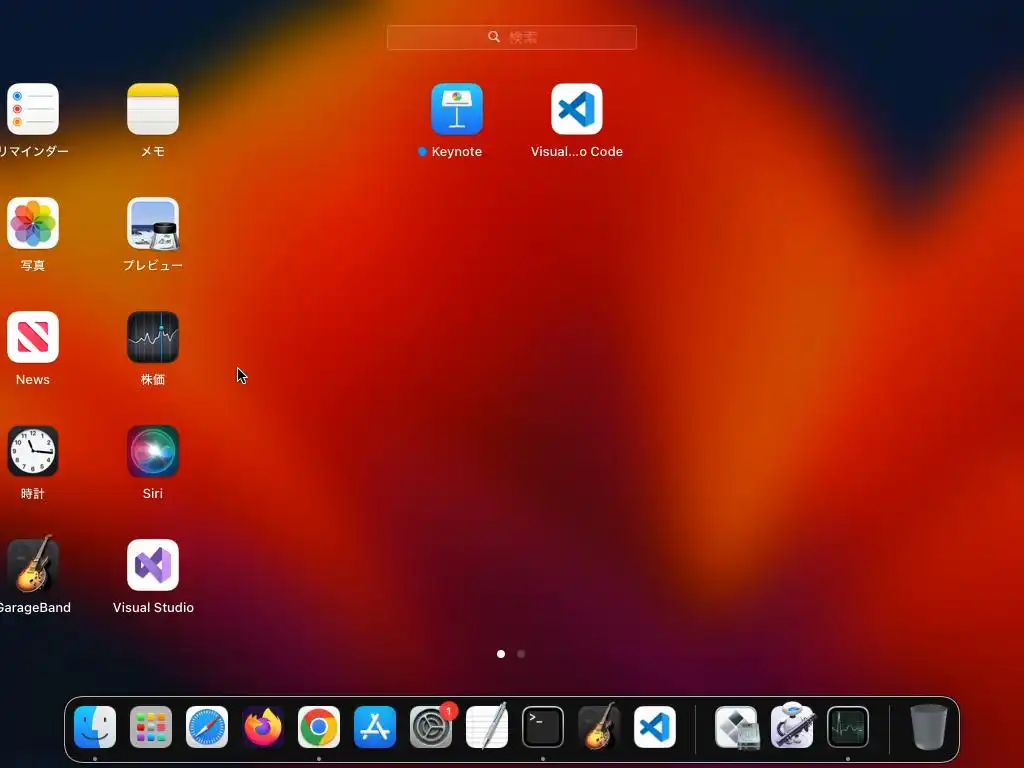Click the Visual Studio label text
1024x768 pixels.
click(x=153, y=607)
